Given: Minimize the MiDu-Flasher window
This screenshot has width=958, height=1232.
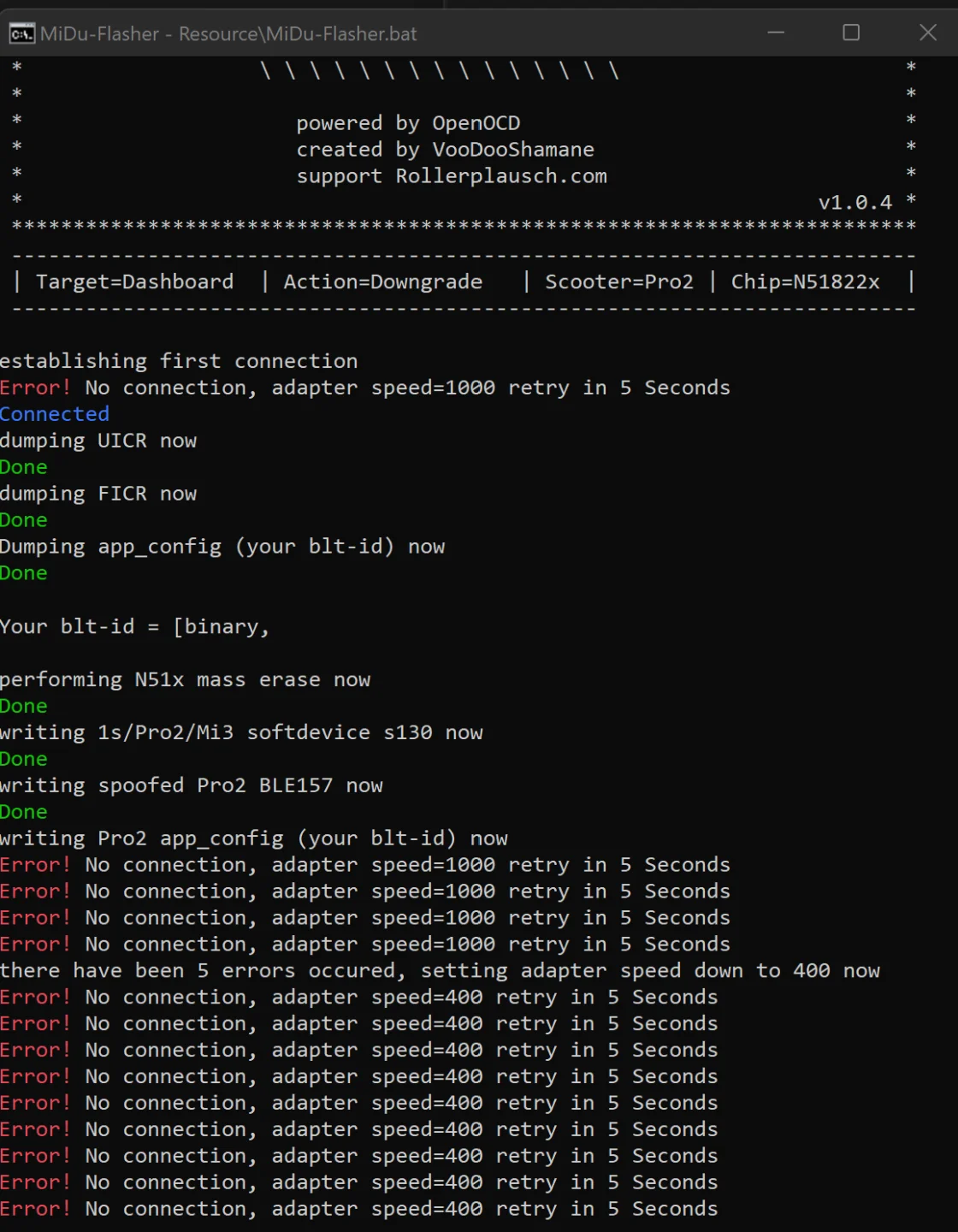Looking at the screenshot, I should pyautogui.click(x=776, y=33).
